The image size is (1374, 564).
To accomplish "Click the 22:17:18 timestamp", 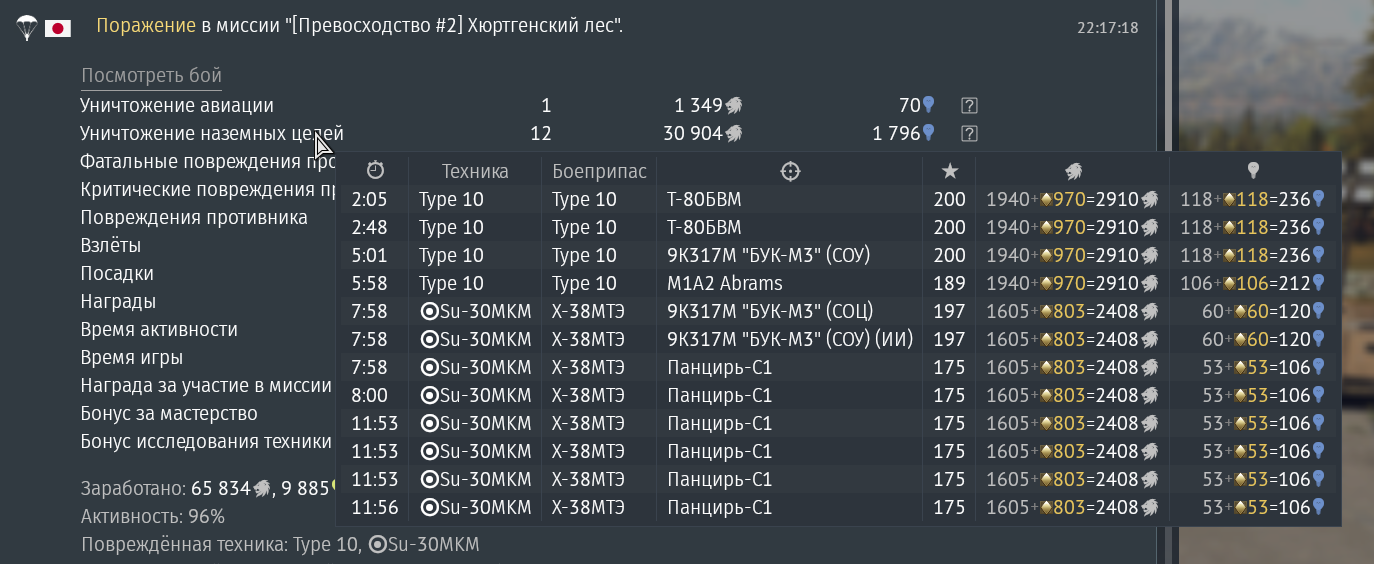I will (x=1107, y=28).
